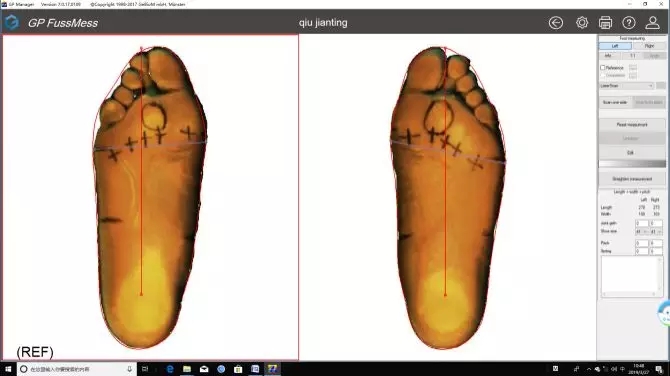Click the user profile icon
670x376 pixels.
tap(652, 23)
